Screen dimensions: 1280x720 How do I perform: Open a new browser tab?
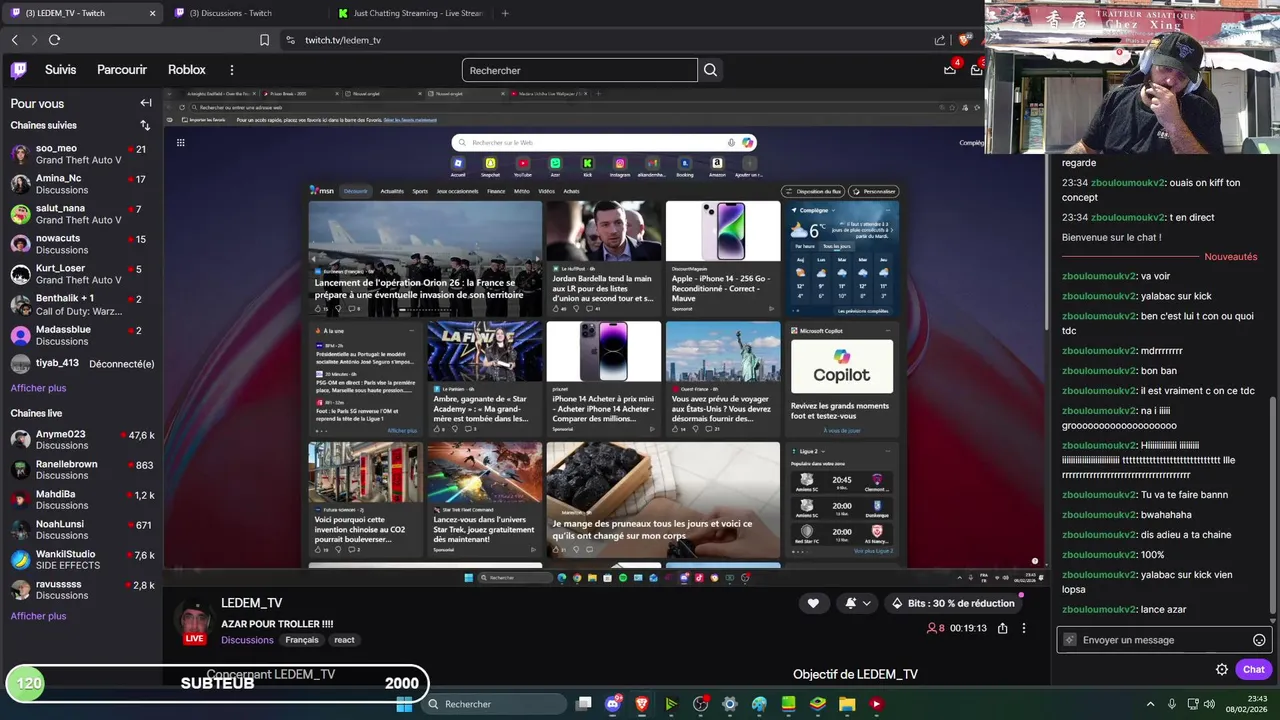(505, 13)
